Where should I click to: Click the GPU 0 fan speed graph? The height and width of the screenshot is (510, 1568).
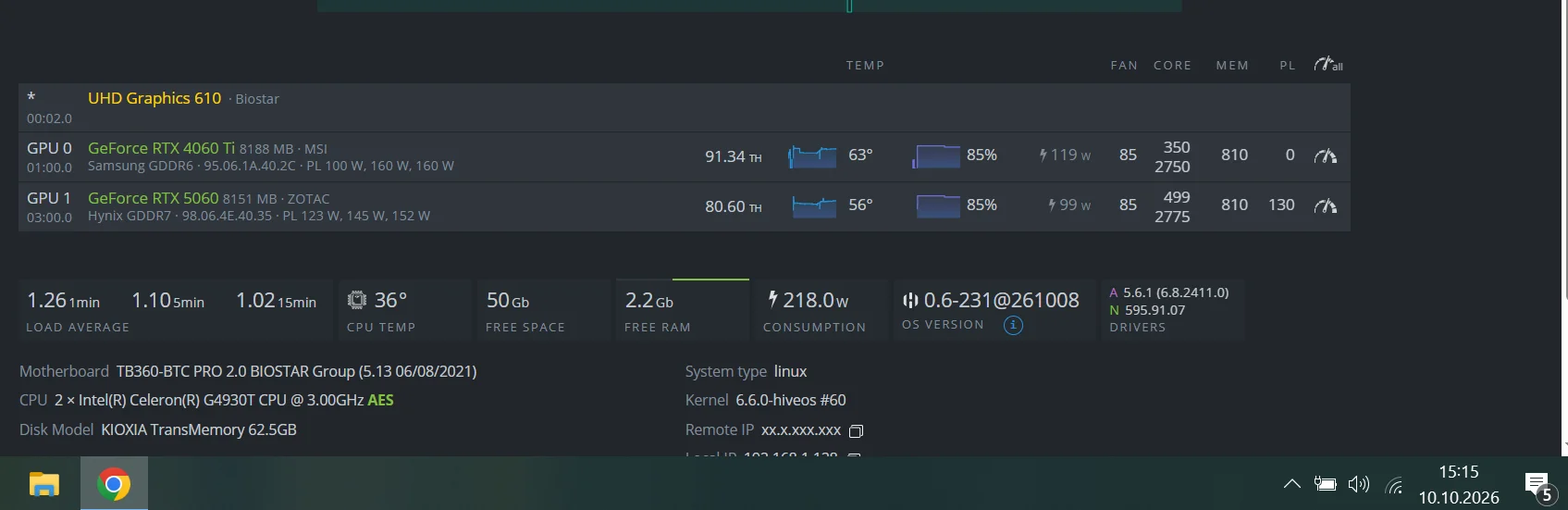point(936,156)
